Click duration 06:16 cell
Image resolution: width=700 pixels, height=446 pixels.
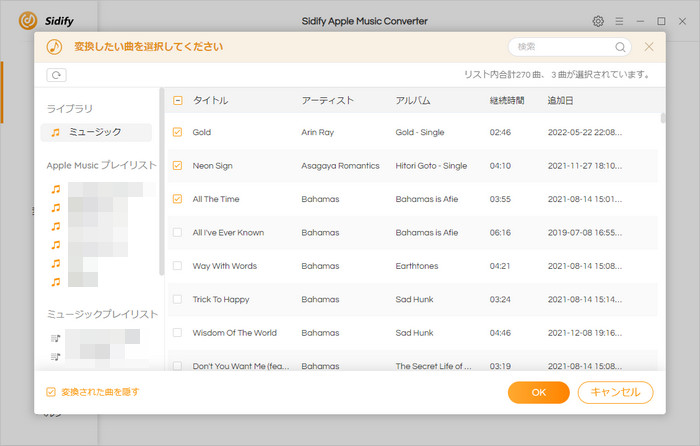[x=500, y=233]
